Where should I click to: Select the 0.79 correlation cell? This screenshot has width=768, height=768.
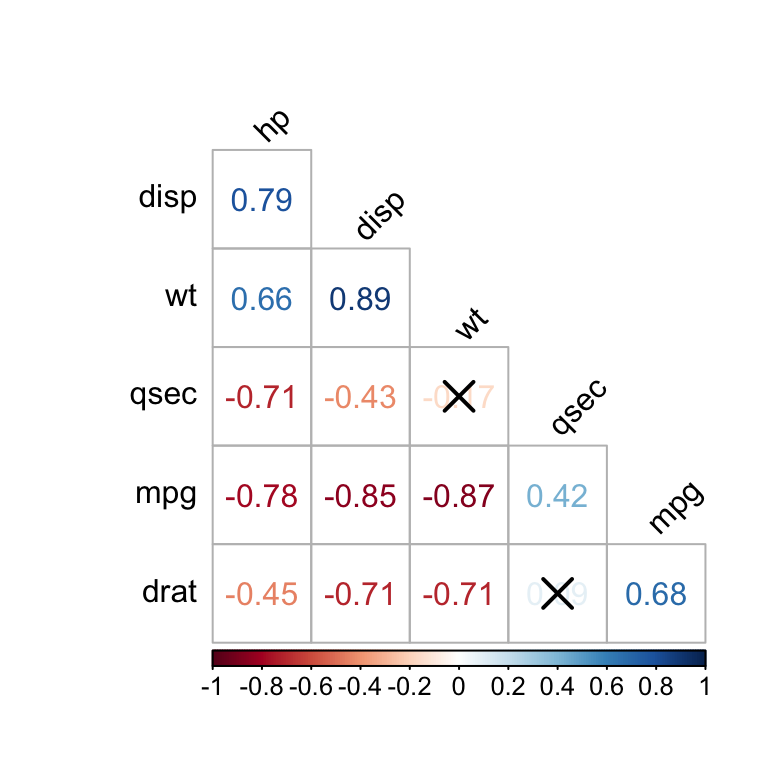click(261, 200)
